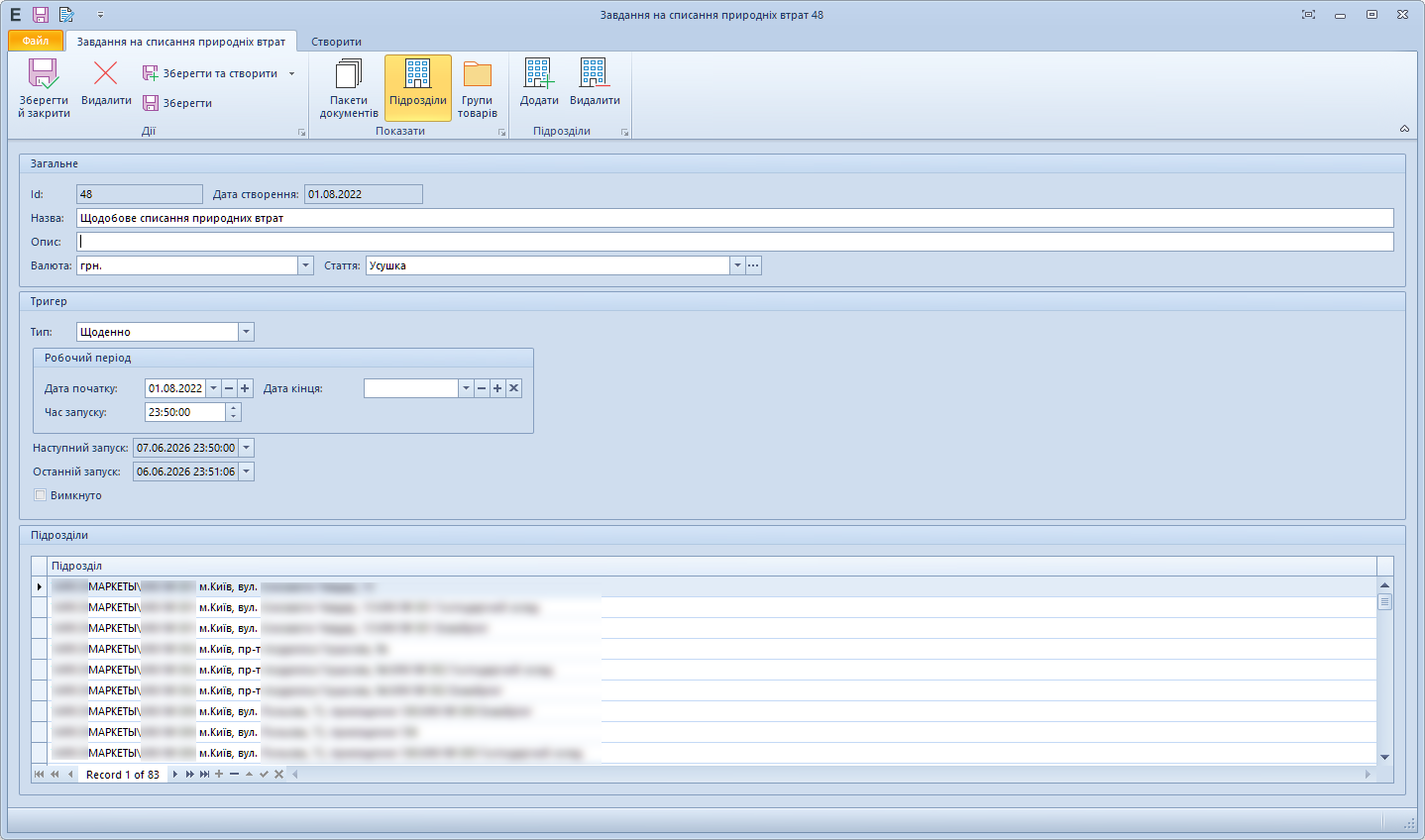Click into the Назва text field
This screenshot has width=1425, height=840.
pos(734,218)
